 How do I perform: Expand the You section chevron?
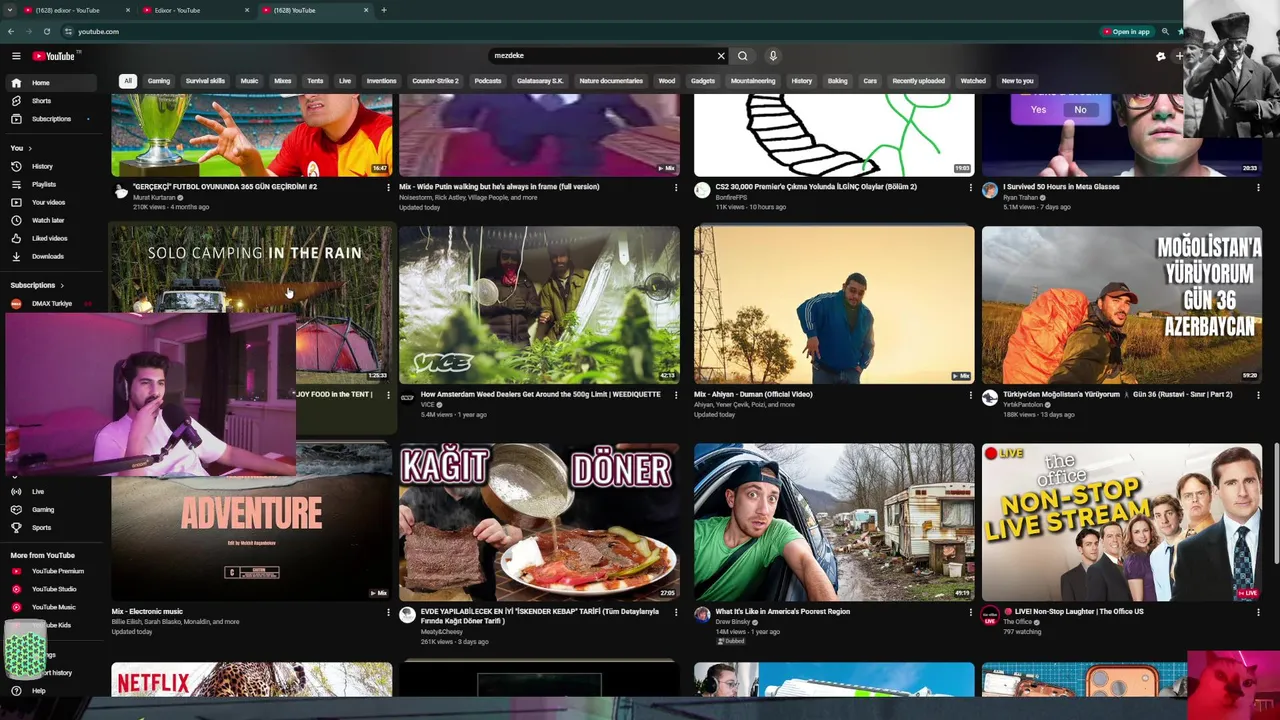31,148
